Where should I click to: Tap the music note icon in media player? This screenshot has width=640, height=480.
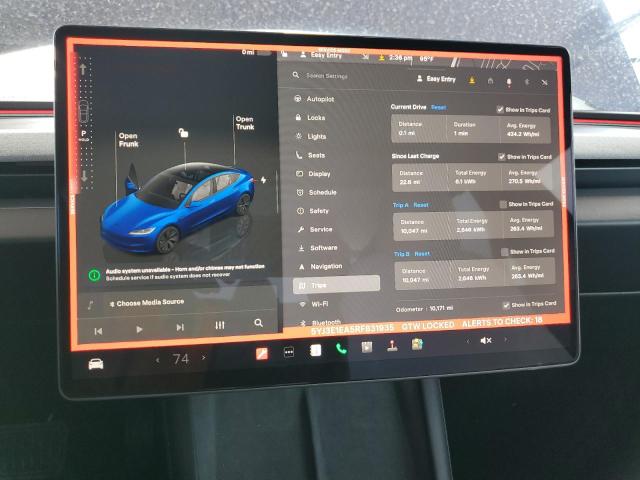(90, 305)
